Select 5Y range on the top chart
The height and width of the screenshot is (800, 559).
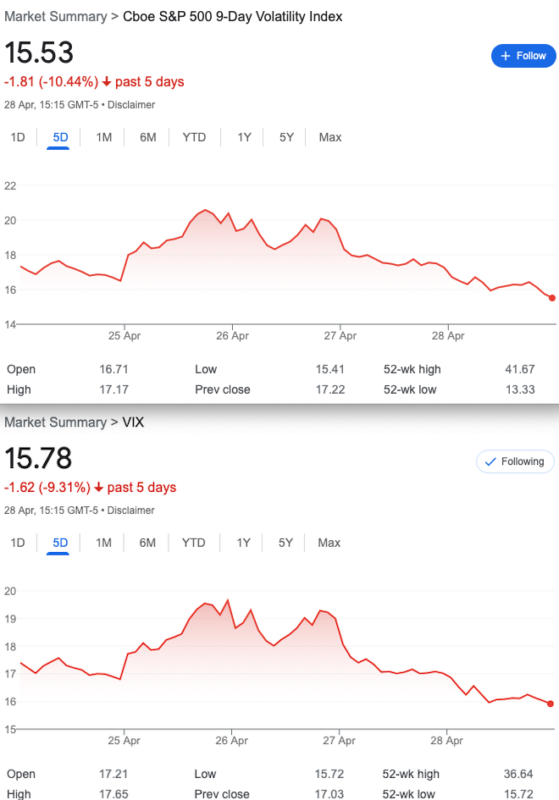click(287, 137)
